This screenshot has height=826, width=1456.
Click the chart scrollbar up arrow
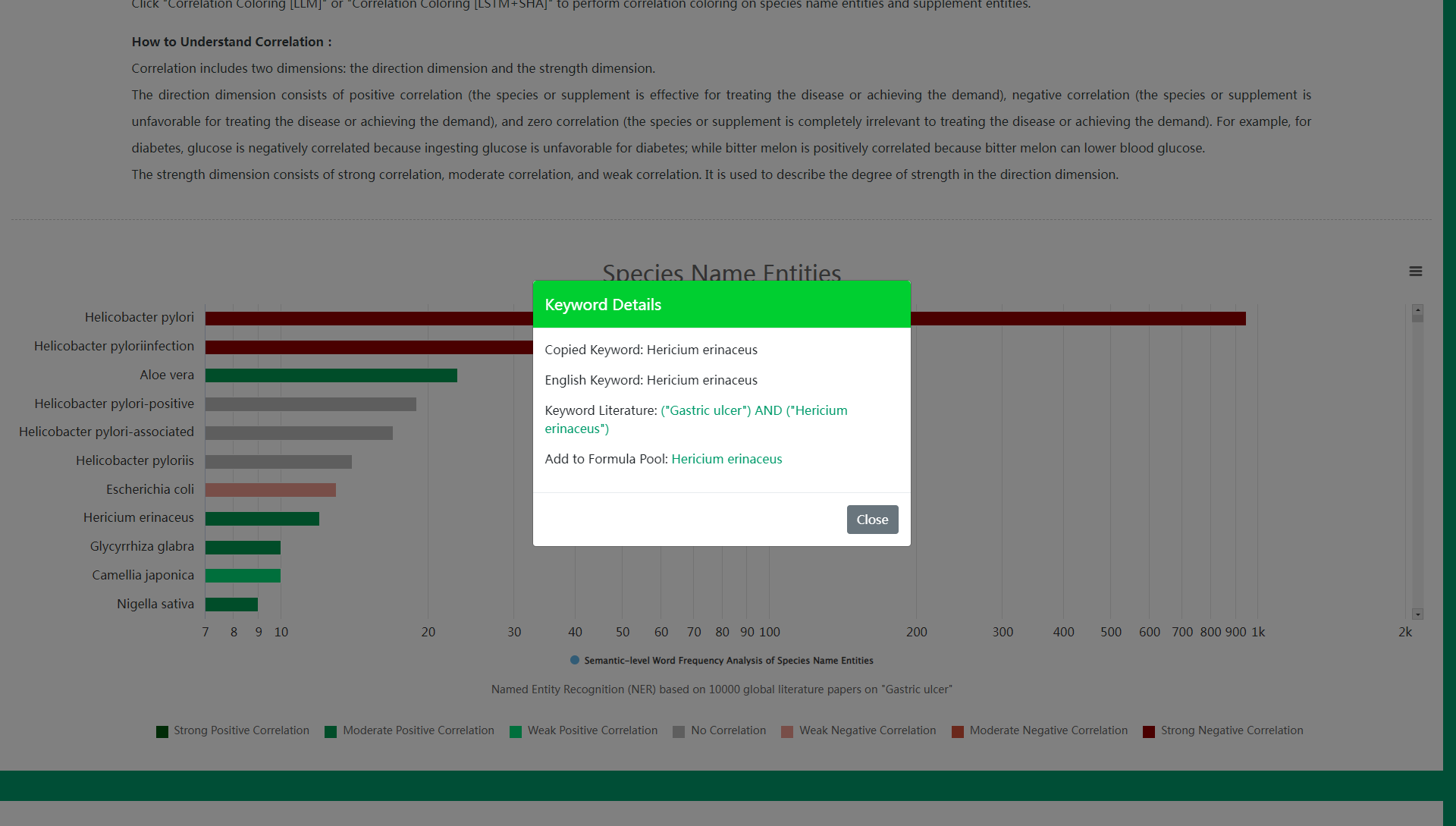(1417, 310)
